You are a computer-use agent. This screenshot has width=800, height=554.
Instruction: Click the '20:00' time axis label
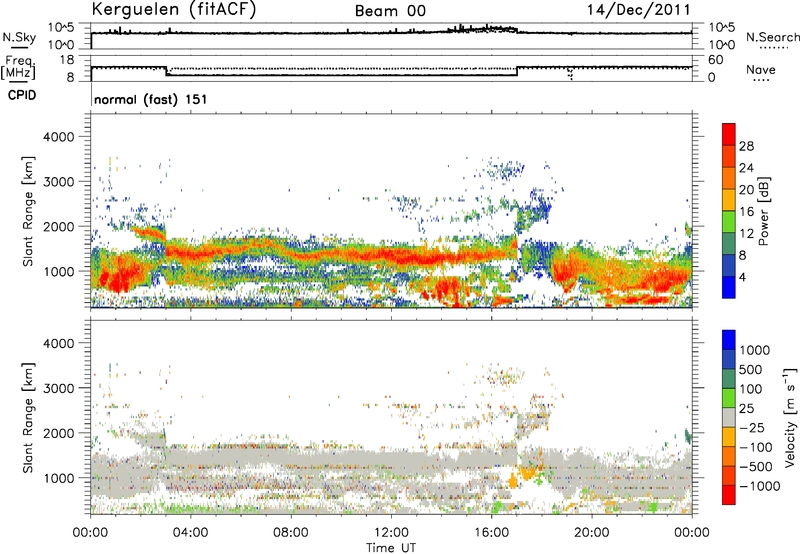pos(592,533)
